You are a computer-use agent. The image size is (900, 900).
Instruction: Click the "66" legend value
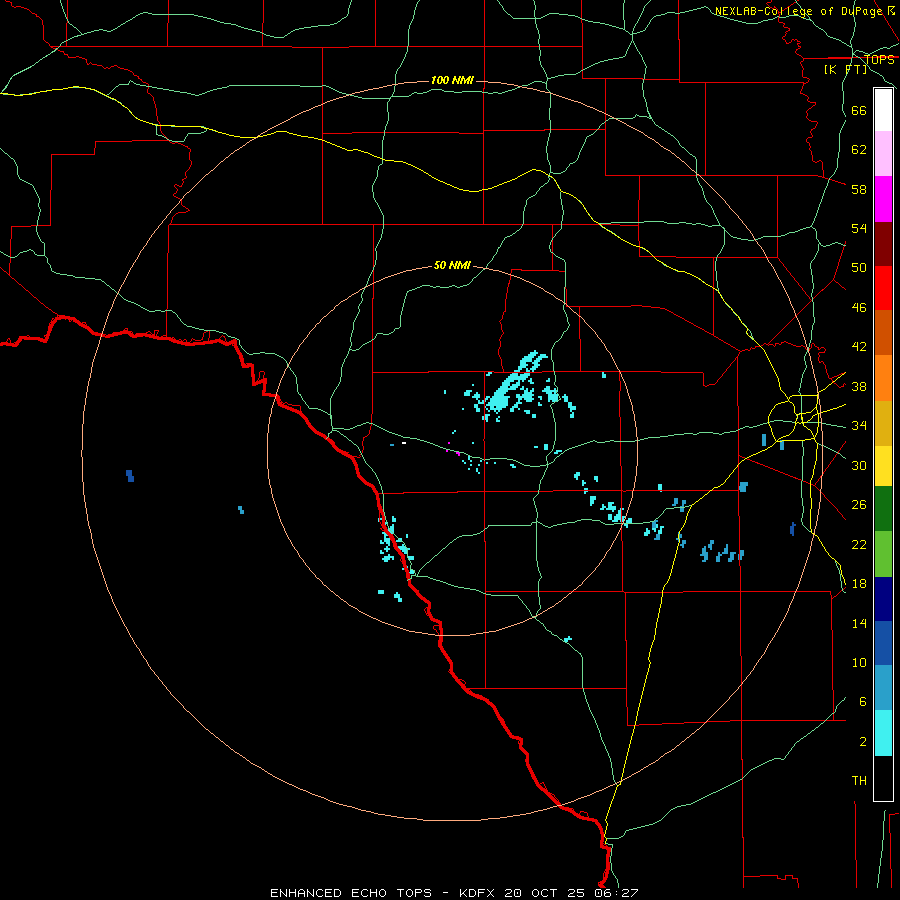(x=859, y=110)
